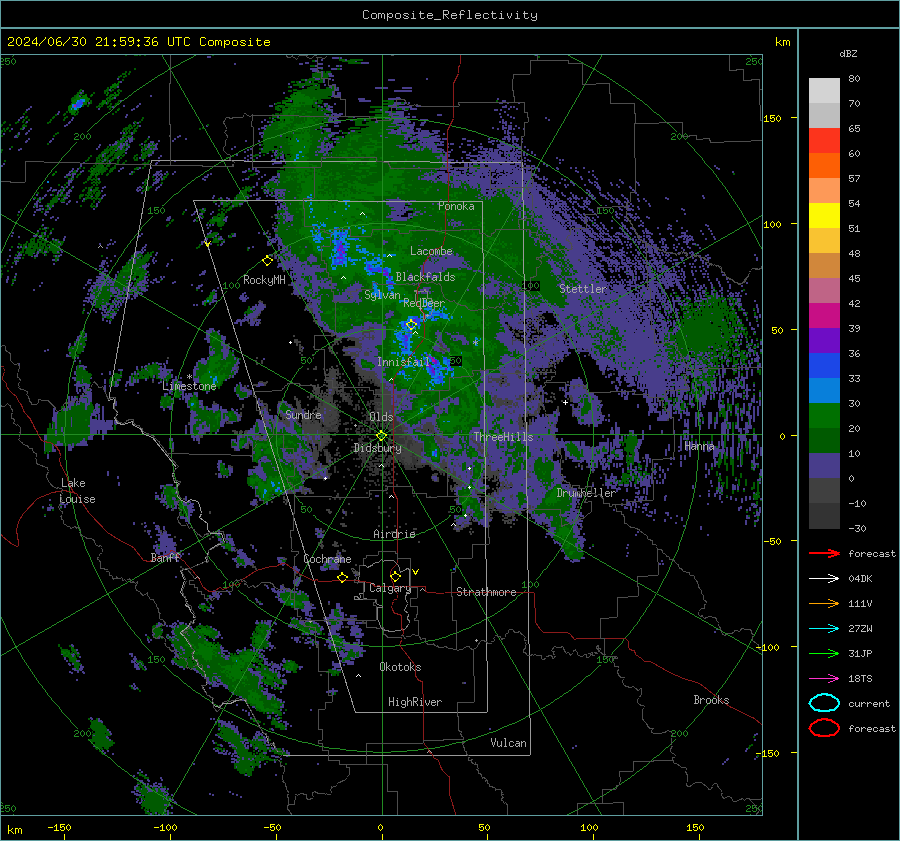
Task: Click the Banff city label
Action: pyautogui.click(x=165, y=557)
